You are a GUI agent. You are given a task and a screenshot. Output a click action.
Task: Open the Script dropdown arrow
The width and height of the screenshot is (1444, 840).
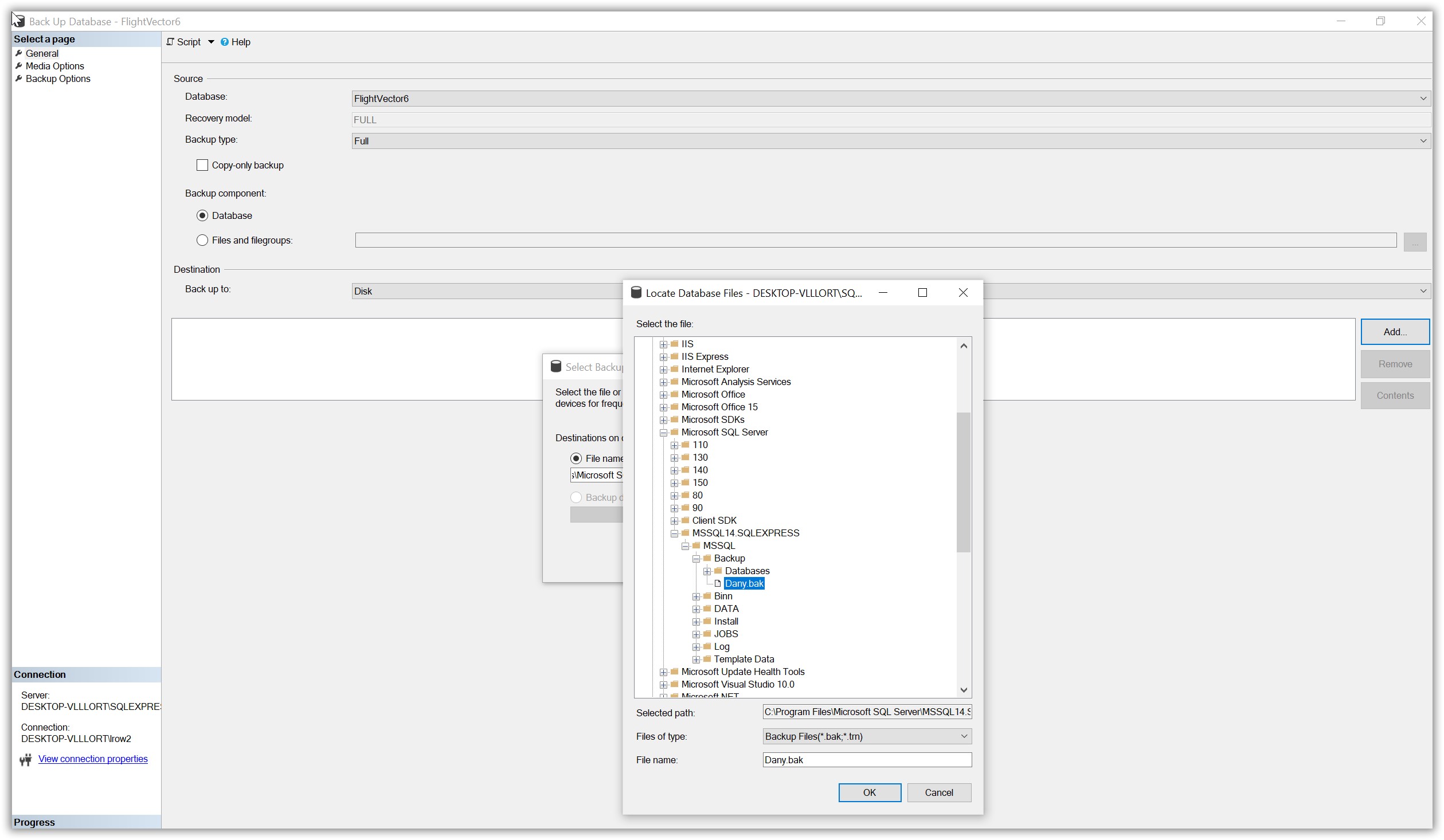tap(211, 42)
